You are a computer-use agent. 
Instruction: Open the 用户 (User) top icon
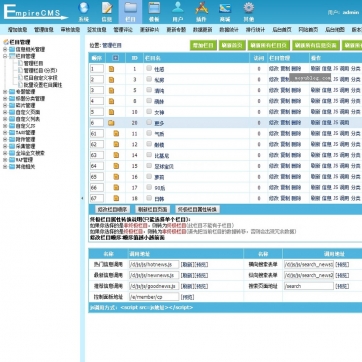click(178, 11)
